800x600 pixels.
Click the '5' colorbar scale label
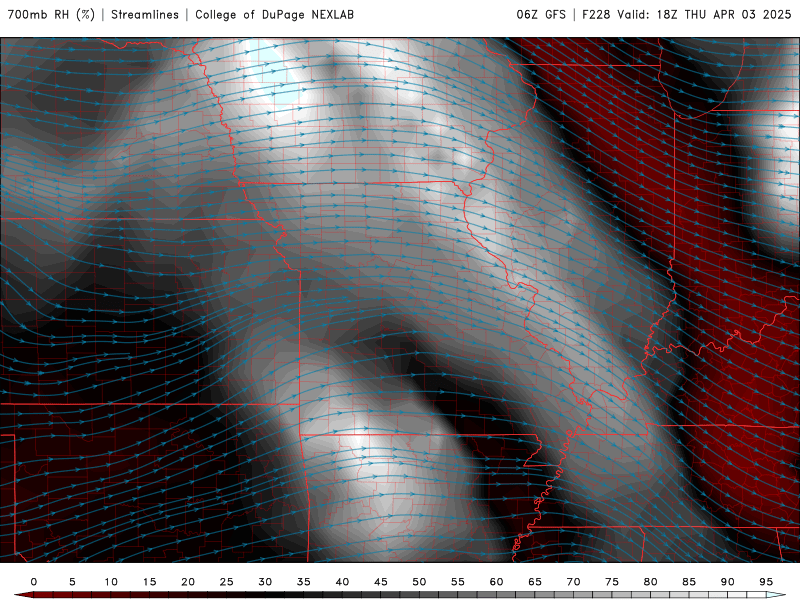coord(72,582)
